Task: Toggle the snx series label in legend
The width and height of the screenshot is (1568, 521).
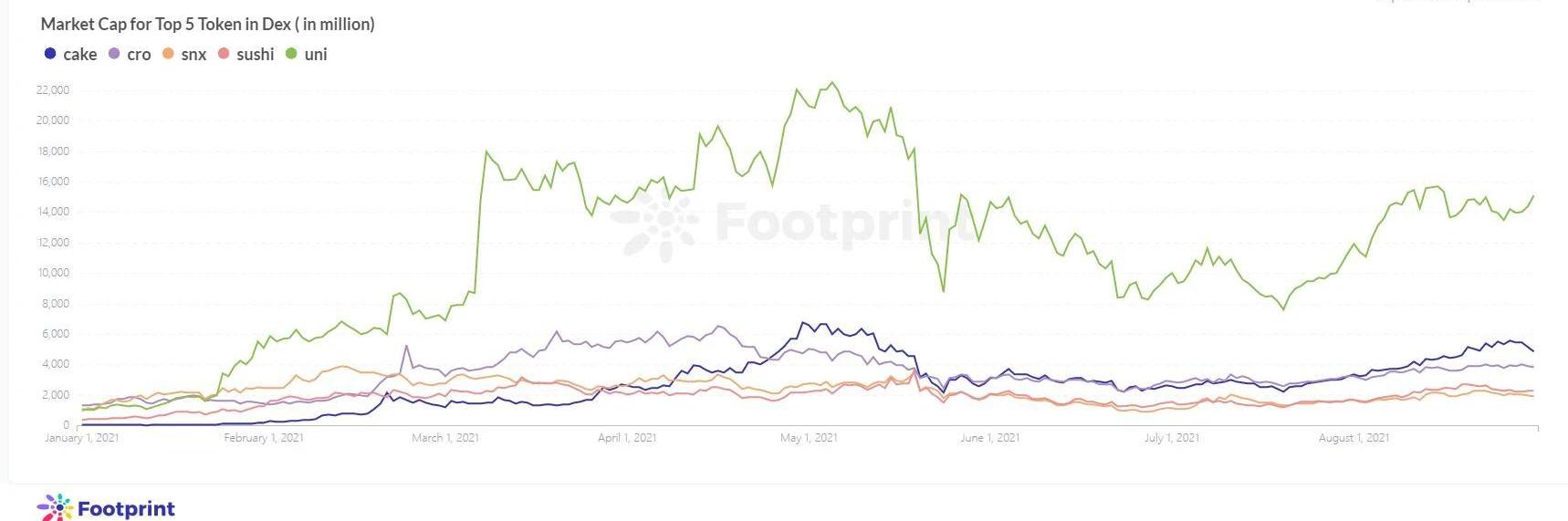Action: coord(193,55)
